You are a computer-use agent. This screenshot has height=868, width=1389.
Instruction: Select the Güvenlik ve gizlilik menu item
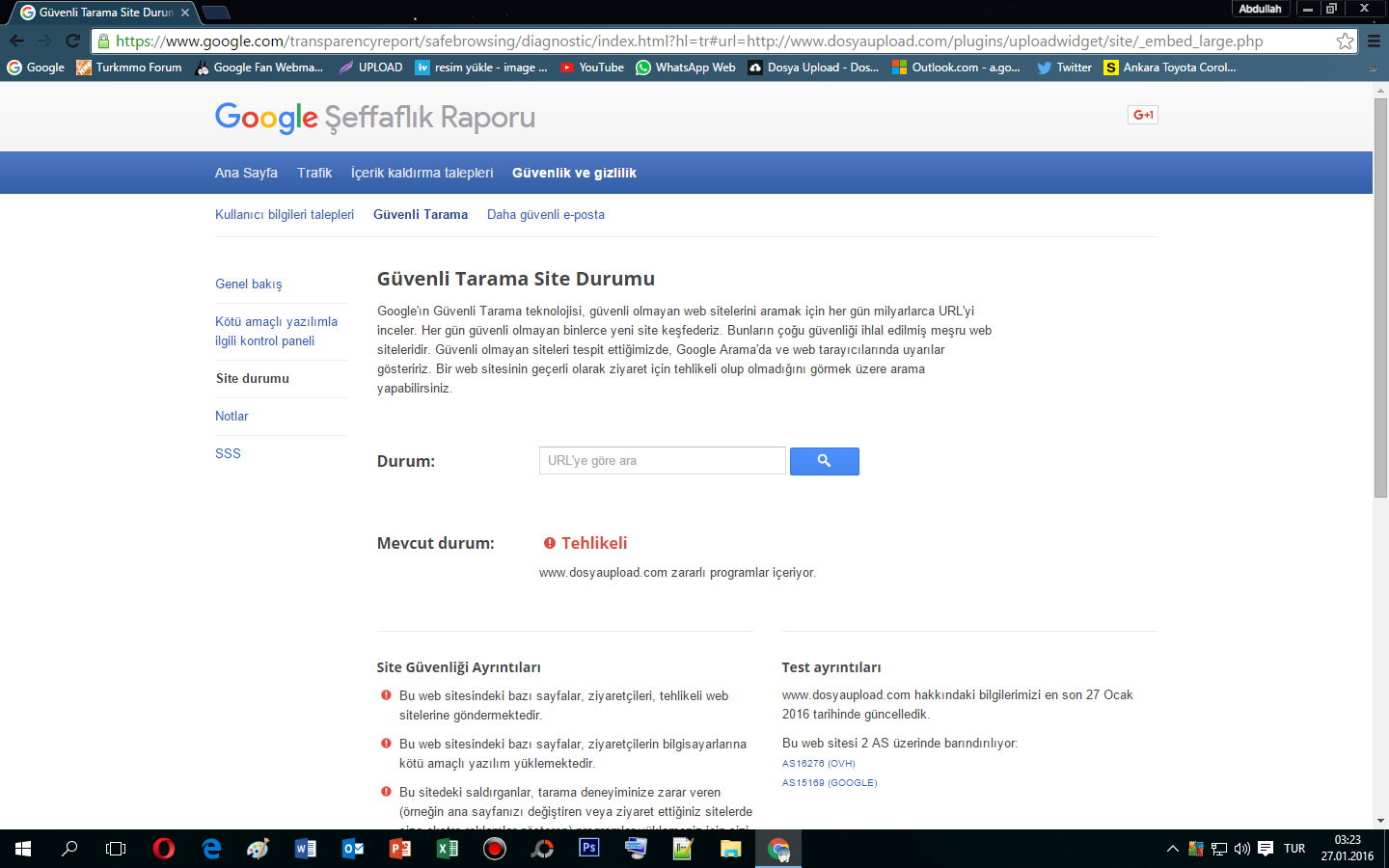(574, 173)
